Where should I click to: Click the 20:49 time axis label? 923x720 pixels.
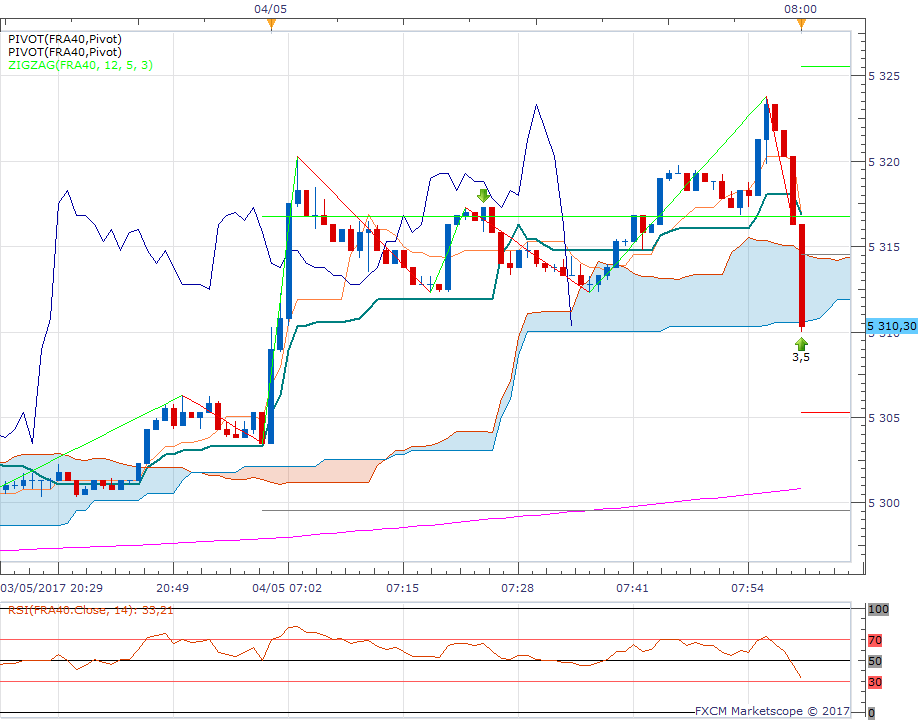[x=172, y=588]
